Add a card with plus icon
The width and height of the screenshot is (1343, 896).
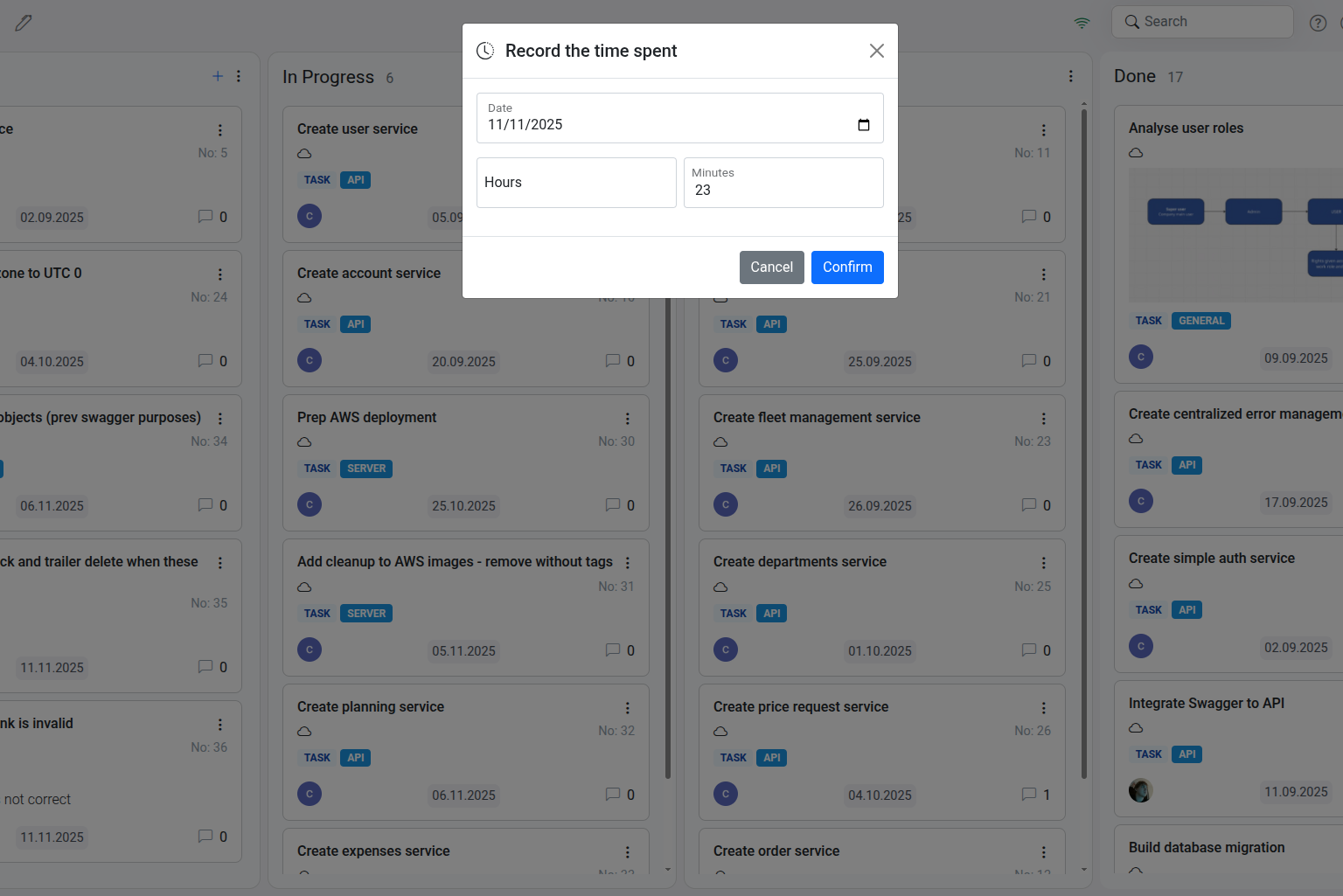coord(218,76)
